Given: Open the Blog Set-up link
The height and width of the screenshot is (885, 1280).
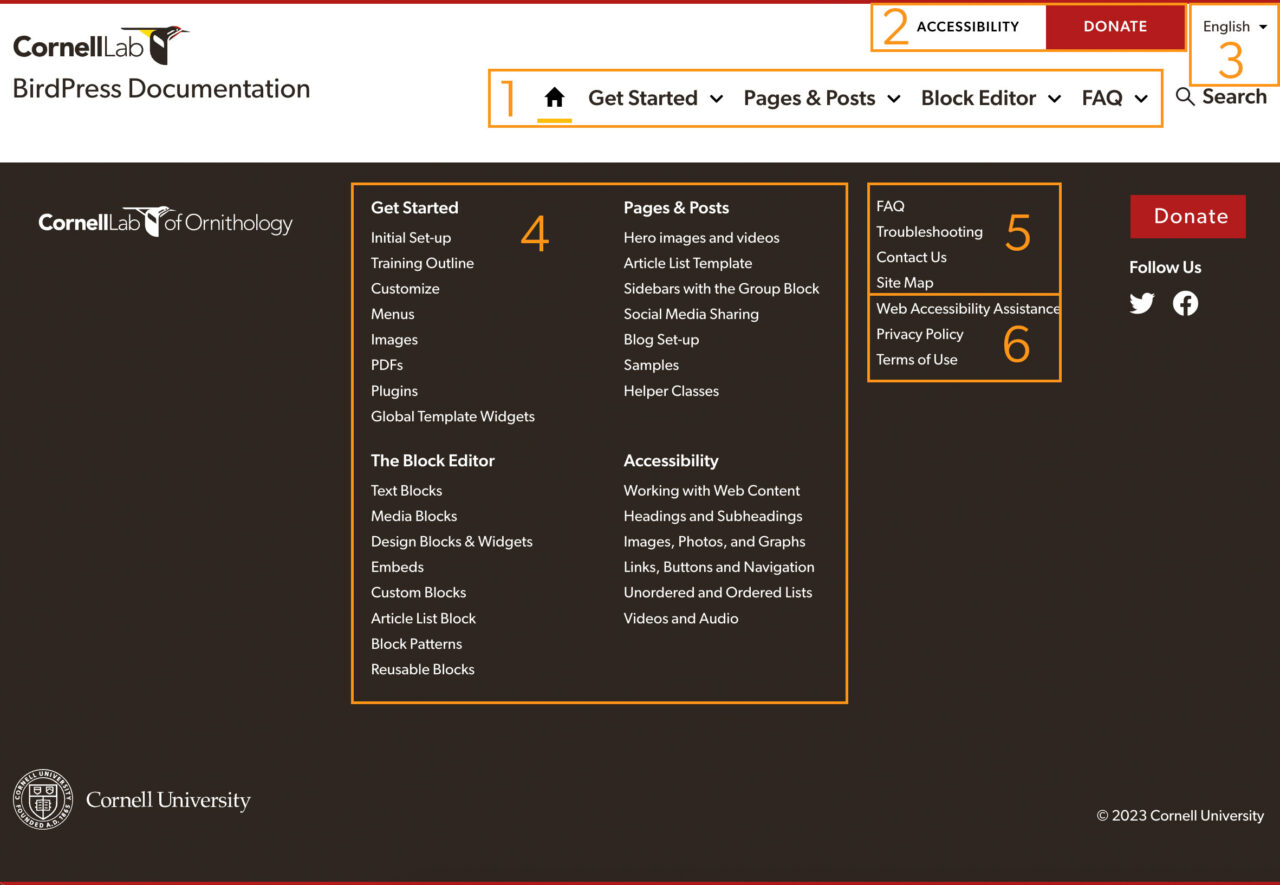Looking at the screenshot, I should (x=661, y=340).
